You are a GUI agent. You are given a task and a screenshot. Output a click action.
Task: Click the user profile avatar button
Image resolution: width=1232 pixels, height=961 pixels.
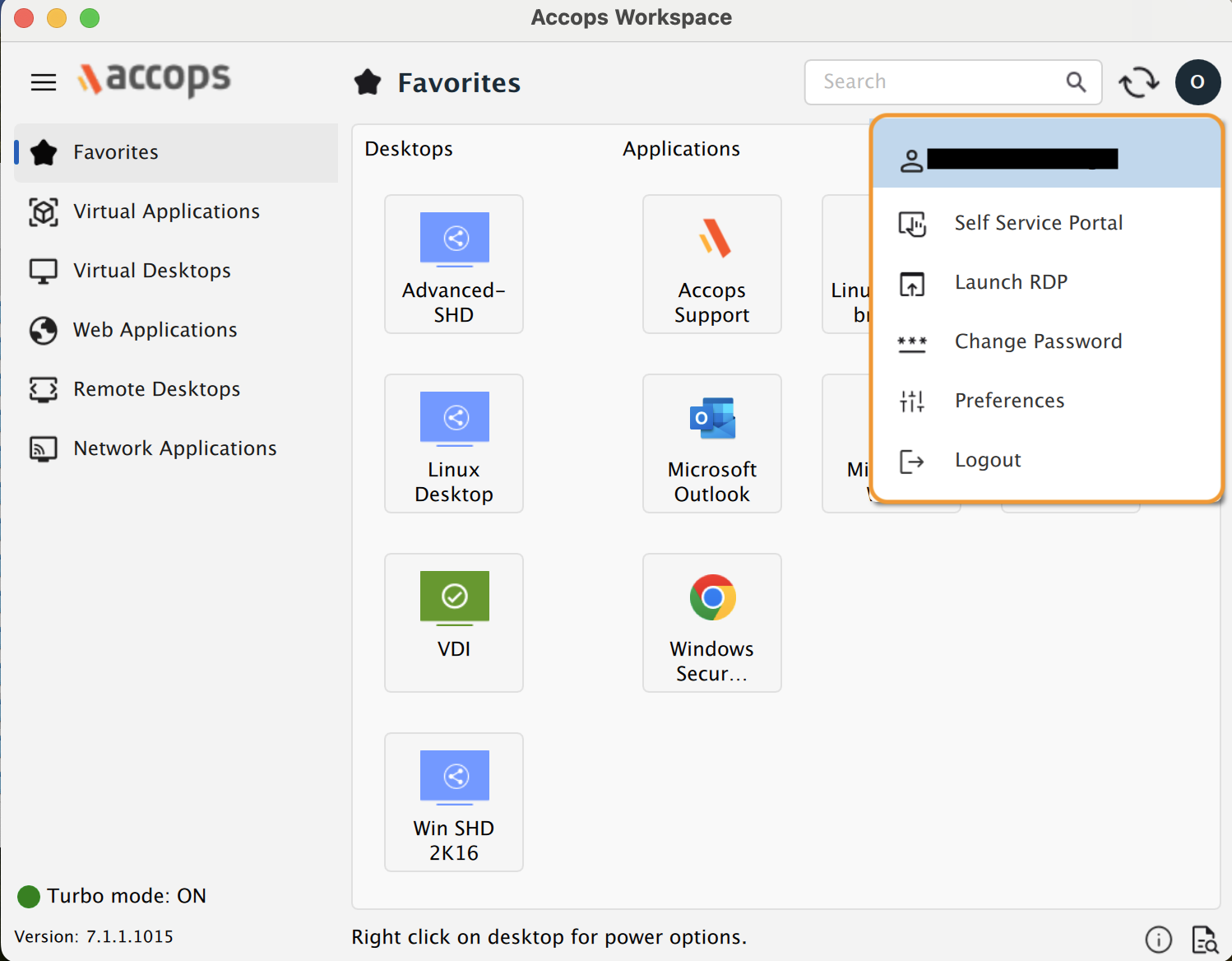tap(1197, 82)
